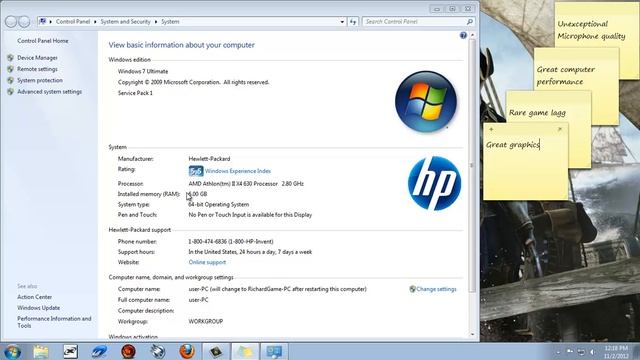The height and width of the screenshot is (360, 640).
Task: Select System and Security breadcrumb
Action: pyautogui.click(x=125, y=22)
